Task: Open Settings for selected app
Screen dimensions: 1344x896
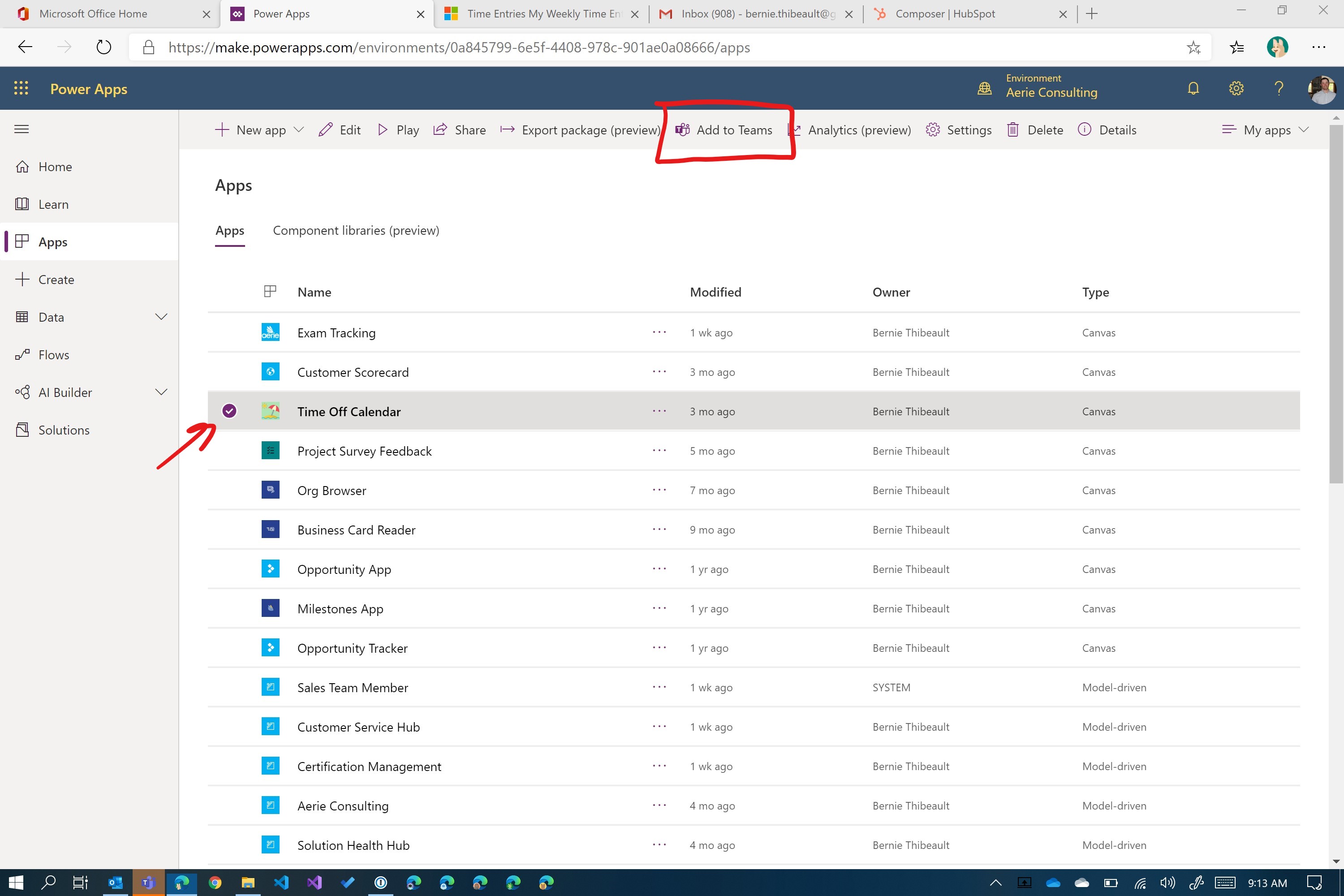Action: point(960,129)
